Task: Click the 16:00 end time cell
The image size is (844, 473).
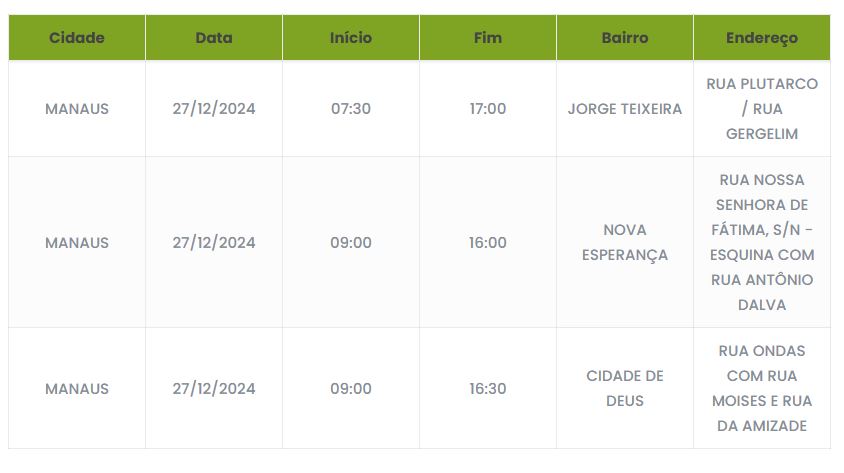Action: 488,243
